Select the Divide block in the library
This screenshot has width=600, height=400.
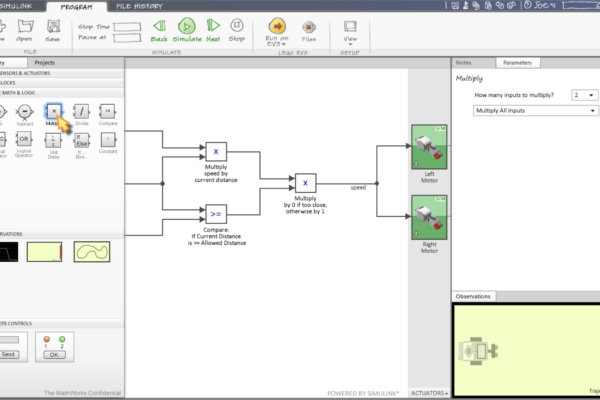[82, 113]
